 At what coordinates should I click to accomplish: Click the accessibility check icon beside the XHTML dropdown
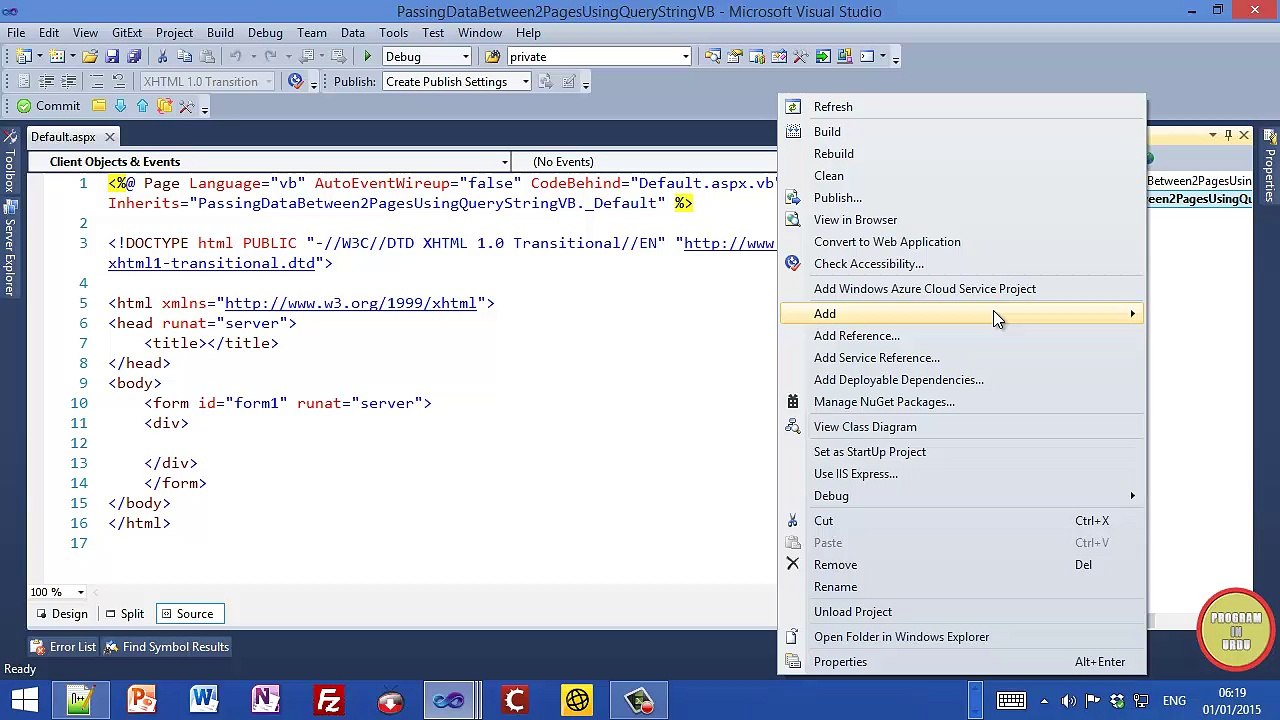click(296, 82)
